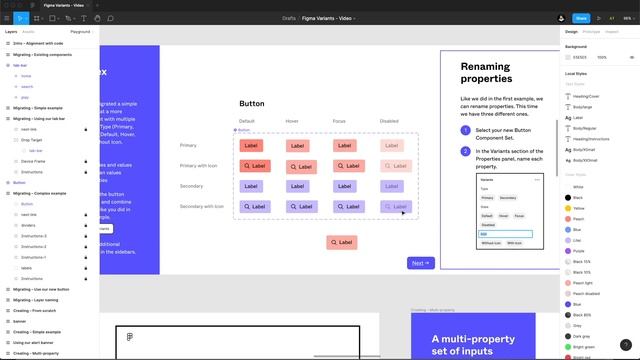The width and height of the screenshot is (640, 360).
Task: Switch to the Prototype tab
Action: (591, 31)
